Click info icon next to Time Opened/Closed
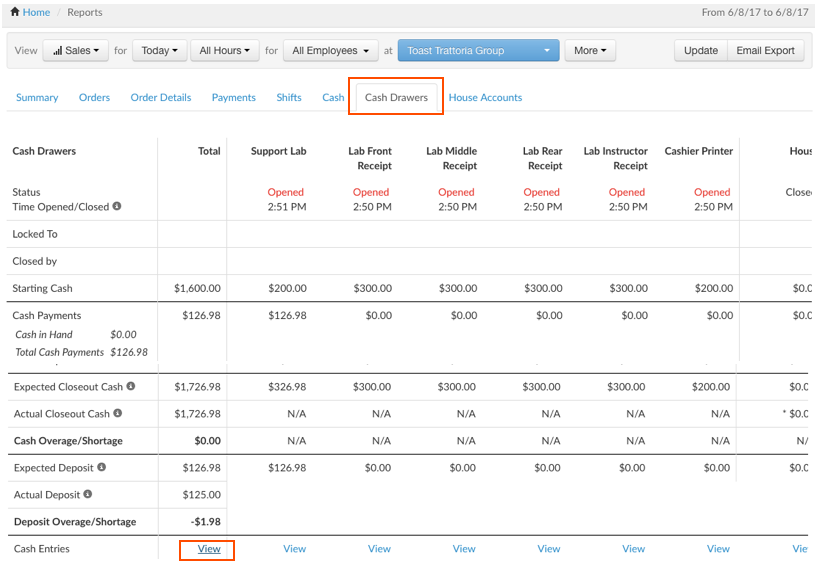The height and width of the screenshot is (565, 815). (117, 207)
